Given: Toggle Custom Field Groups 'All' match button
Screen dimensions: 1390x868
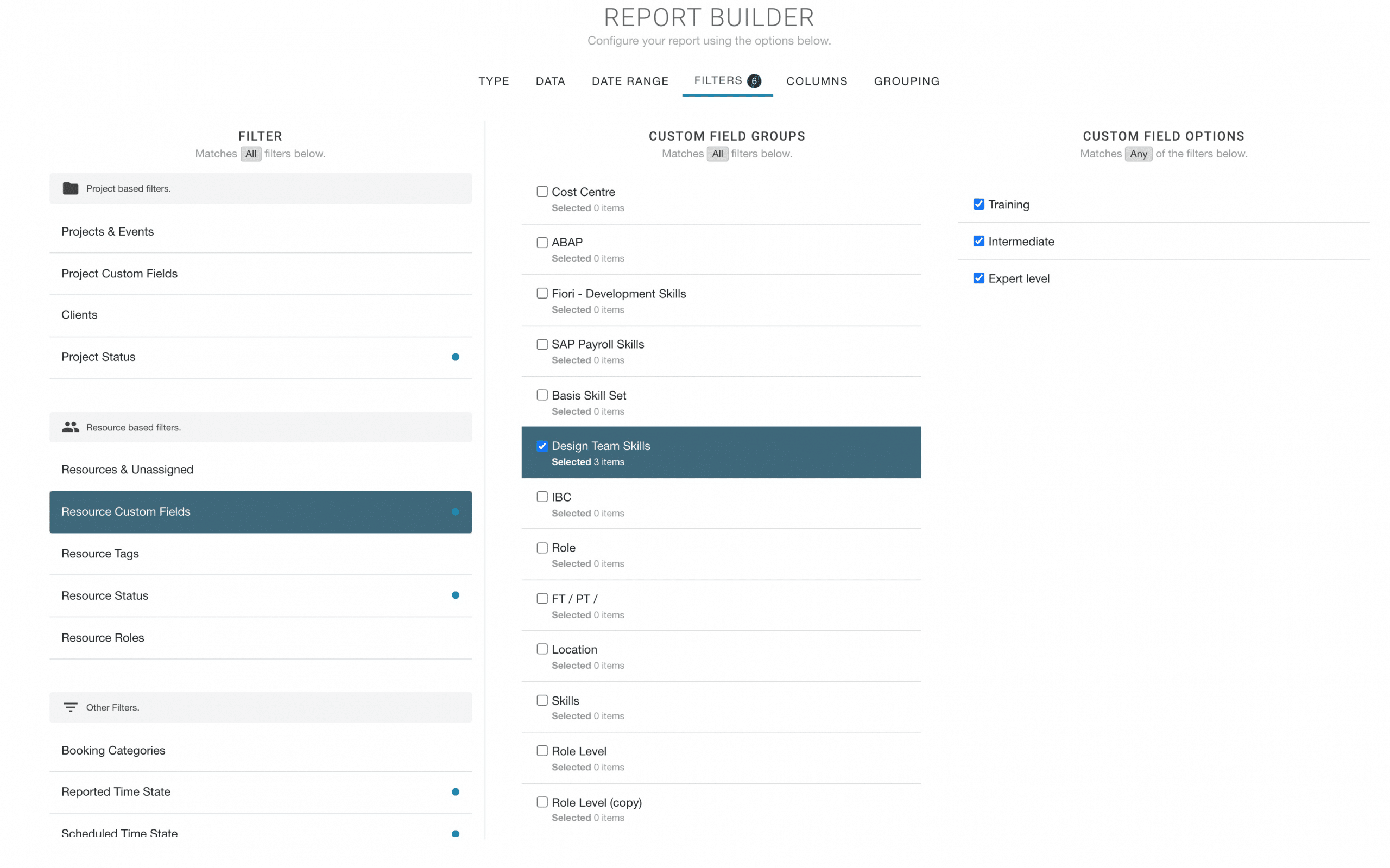Looking at the screenshot, I should click(x=717, y=154).
